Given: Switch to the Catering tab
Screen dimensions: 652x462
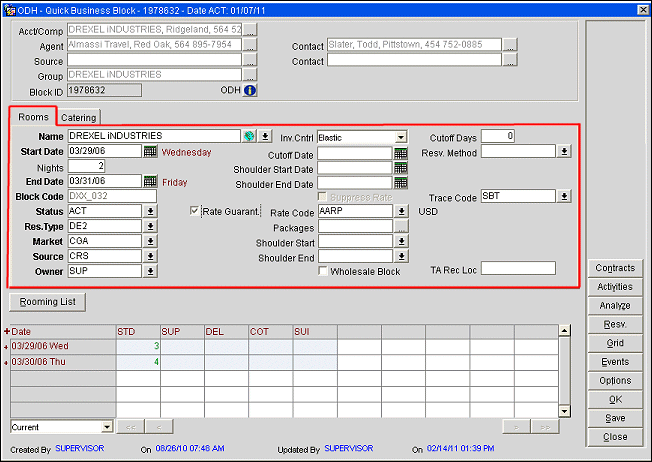Looking at the screenshot, I should (x=78, y=118).
